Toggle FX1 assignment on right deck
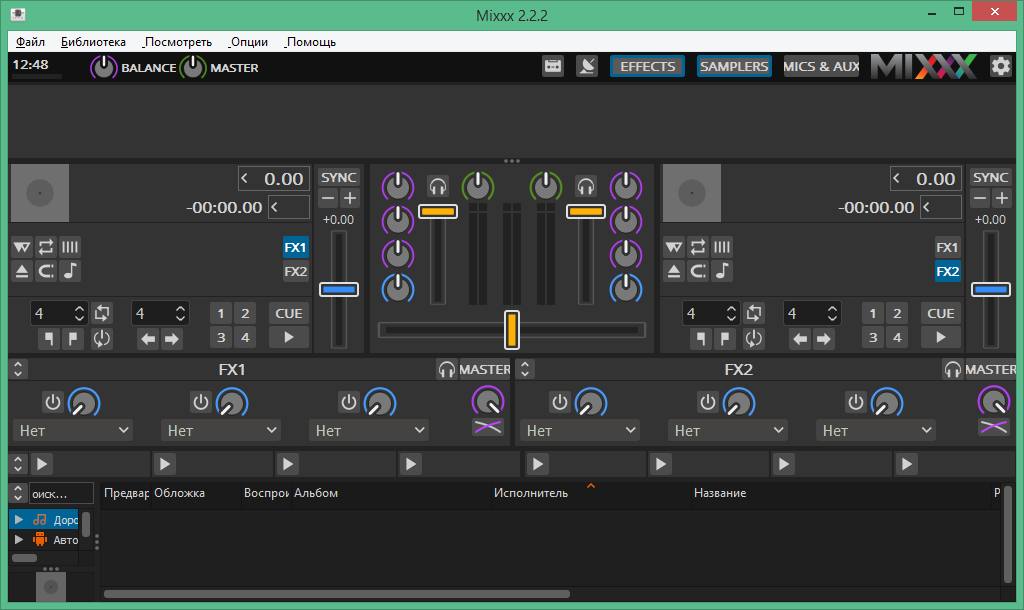This screenshot has height=610, width=1024. [x=947, y=247]
